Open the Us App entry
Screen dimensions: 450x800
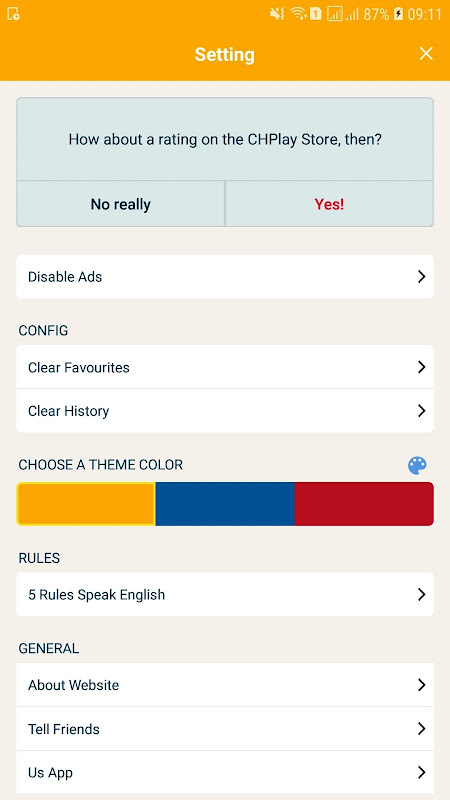point(225,772)
